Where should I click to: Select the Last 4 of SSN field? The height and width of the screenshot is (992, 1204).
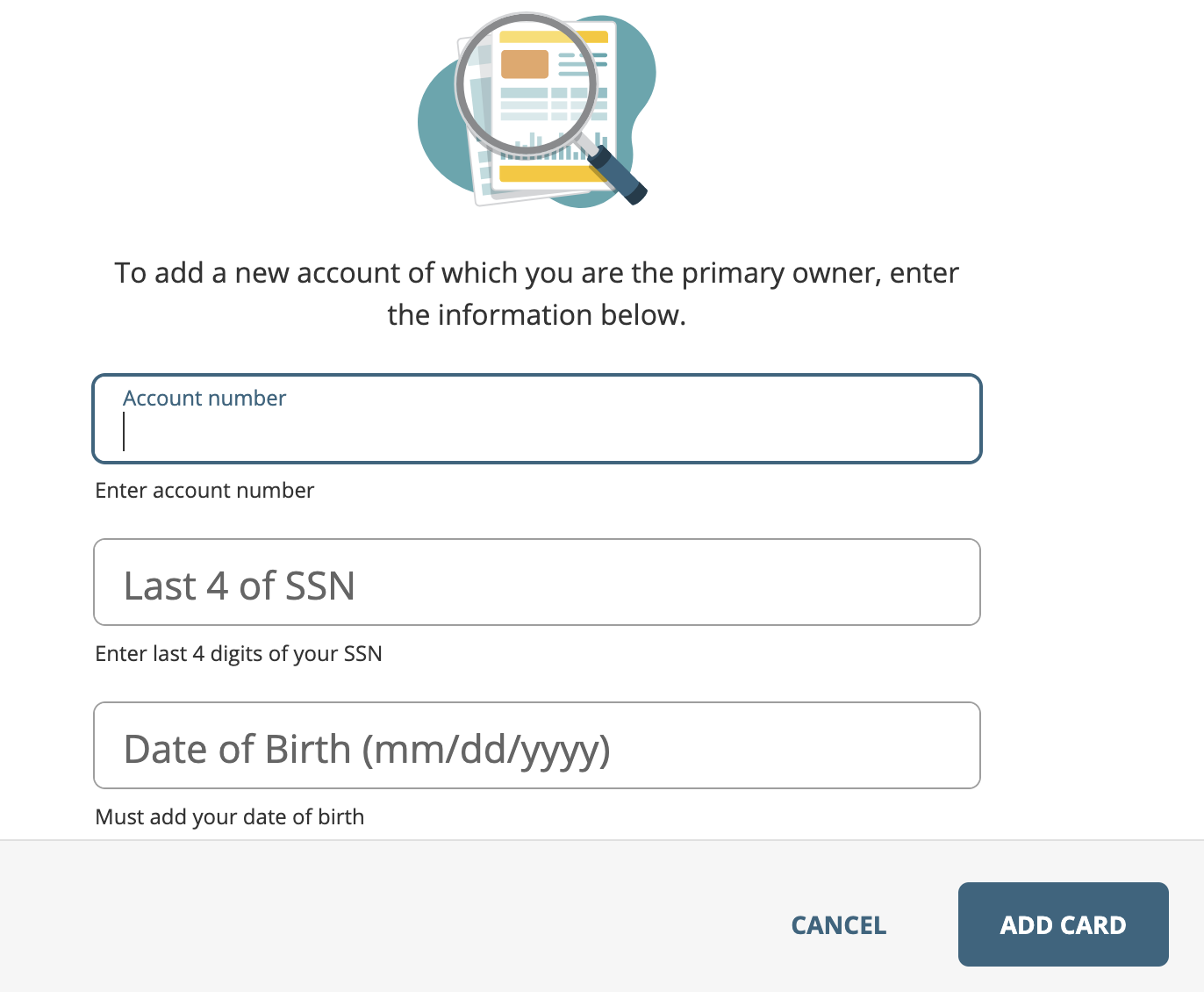click(537, 582)
